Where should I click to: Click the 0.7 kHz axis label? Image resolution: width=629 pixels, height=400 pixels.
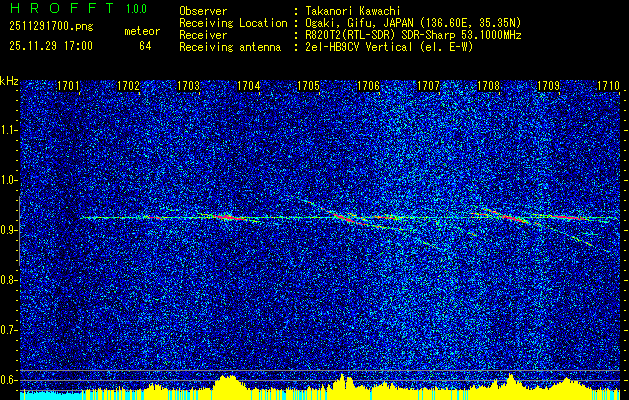click(x=9, y=330)
